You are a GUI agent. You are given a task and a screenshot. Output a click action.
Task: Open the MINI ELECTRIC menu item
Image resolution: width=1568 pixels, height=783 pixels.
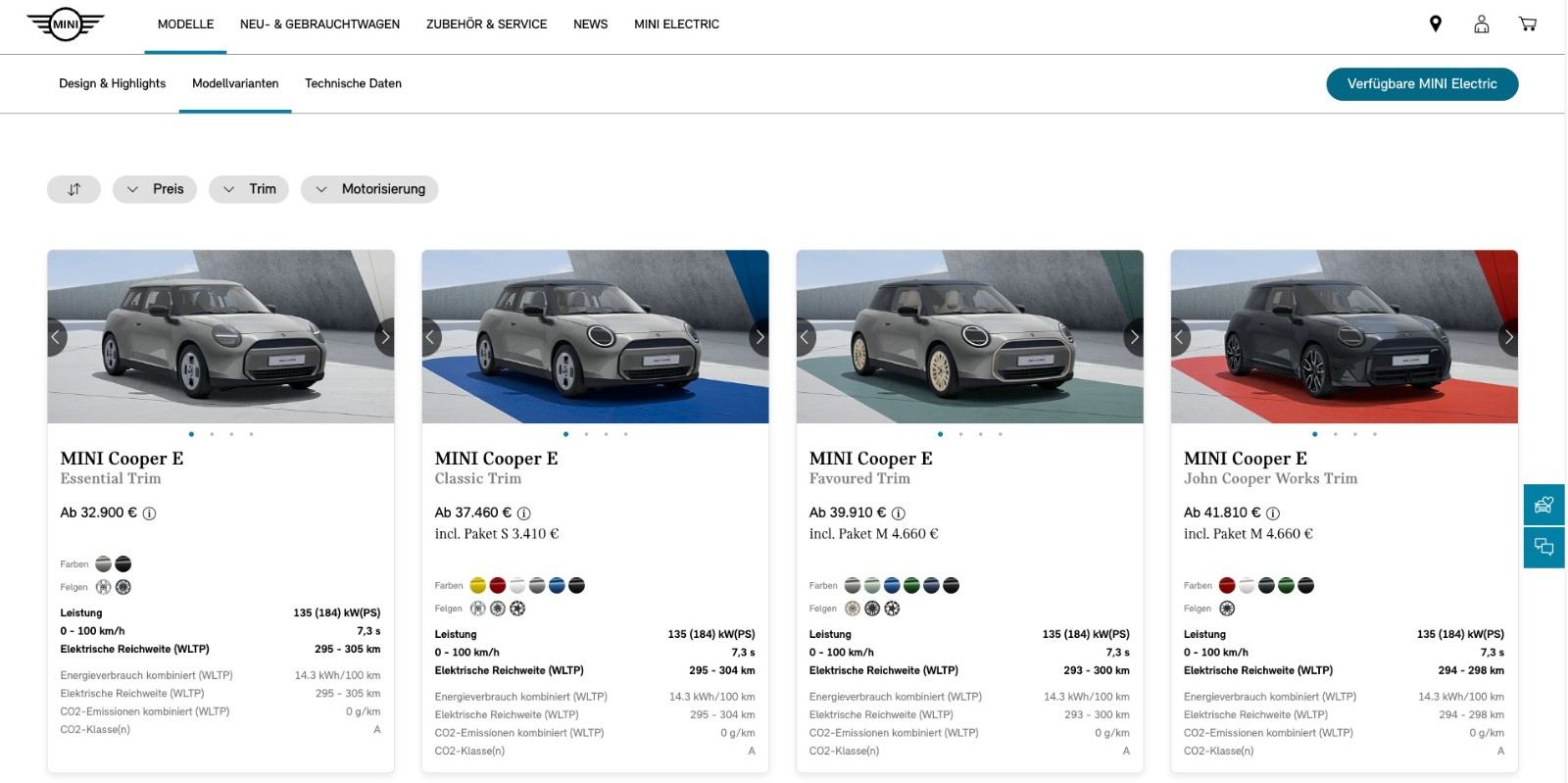point(676,24)
